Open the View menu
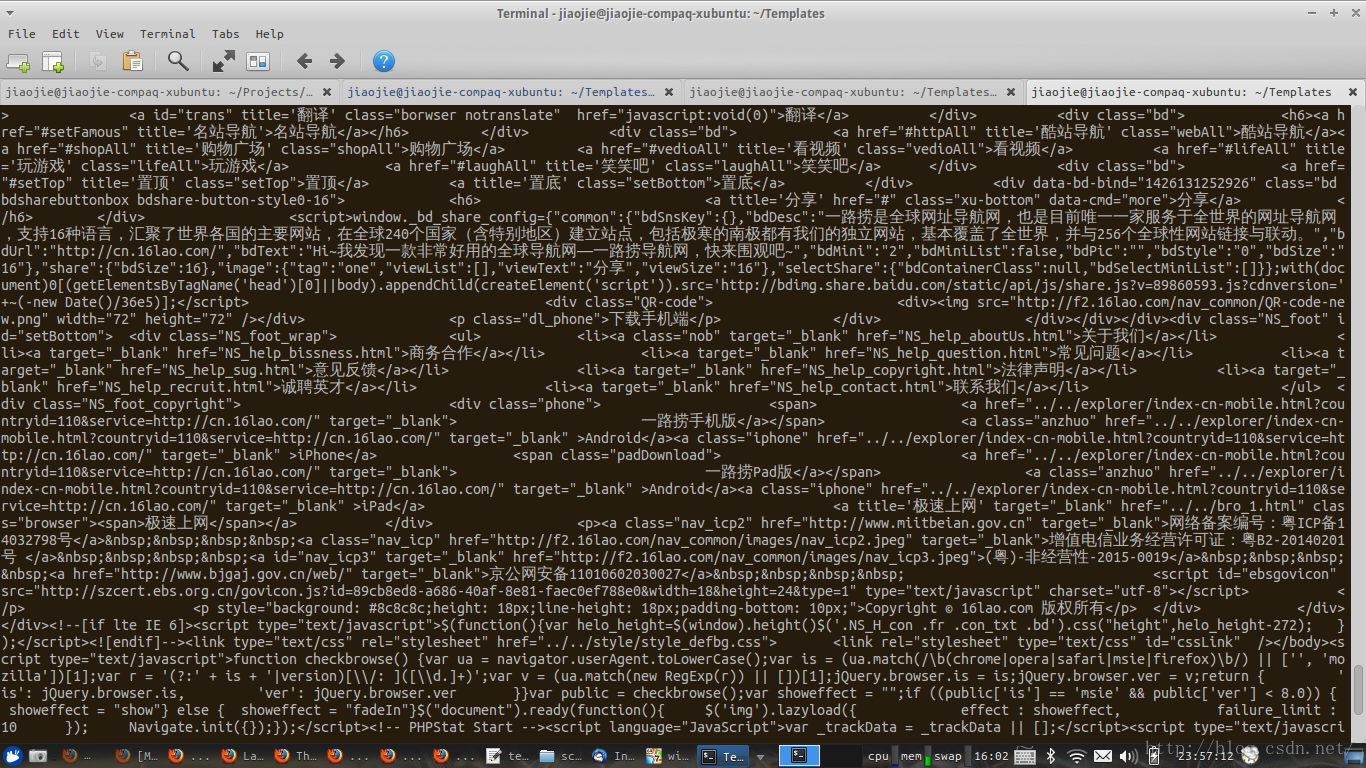This screenshot has height=768, width=1366. pyautogui.click(x=110, y=34)
